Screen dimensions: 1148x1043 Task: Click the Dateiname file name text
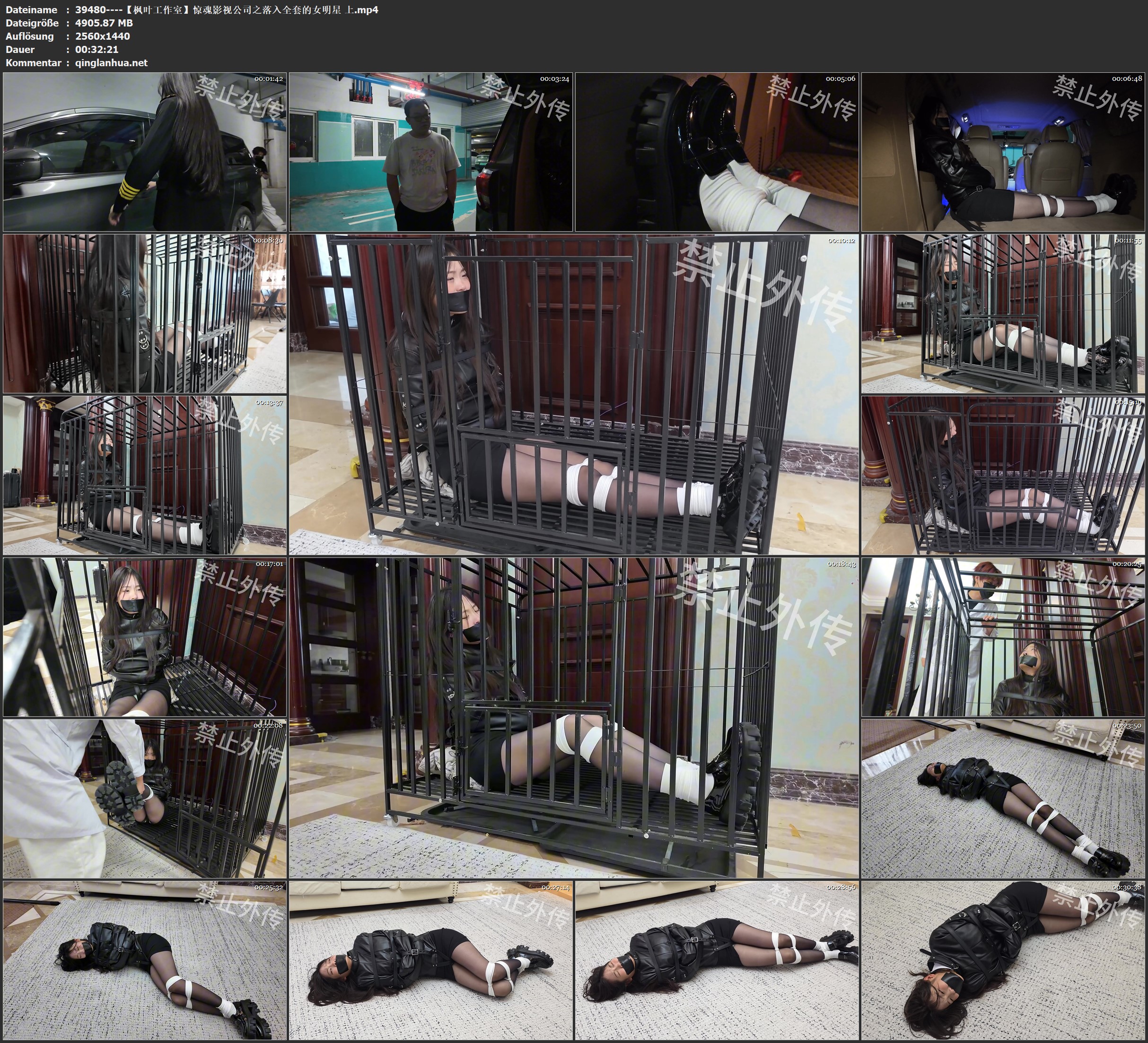pos(227,9)
